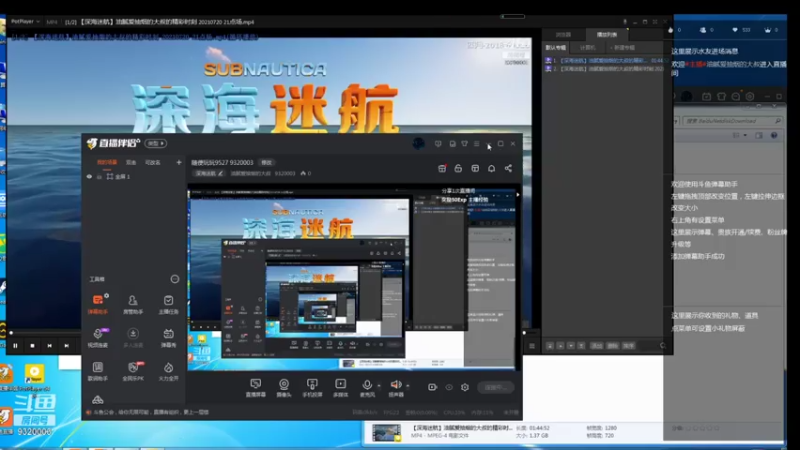
Task: Add 多媒体 multimedia source
Action: (x=340, y=387)
